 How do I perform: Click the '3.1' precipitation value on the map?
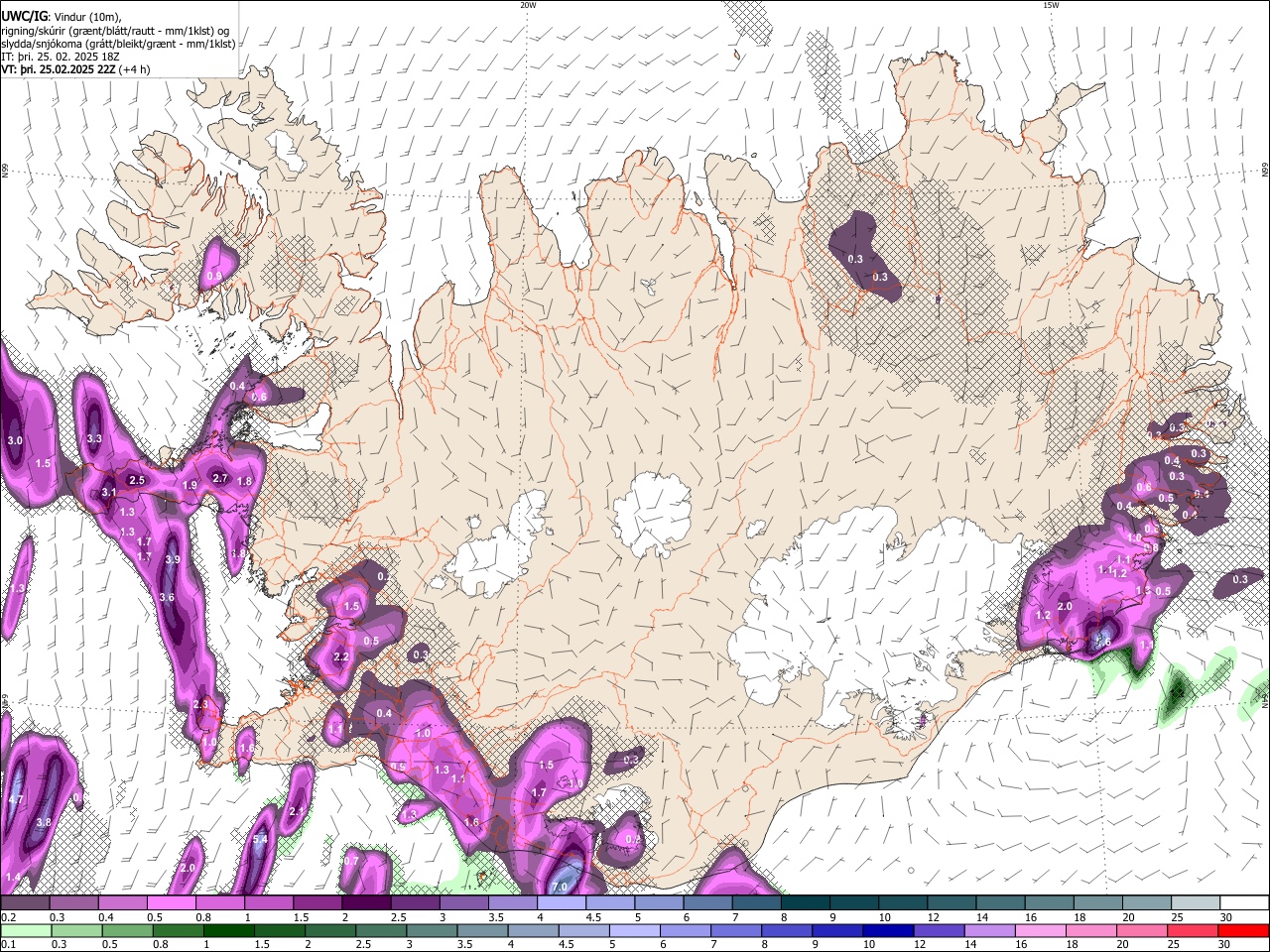tap(109, 493)
